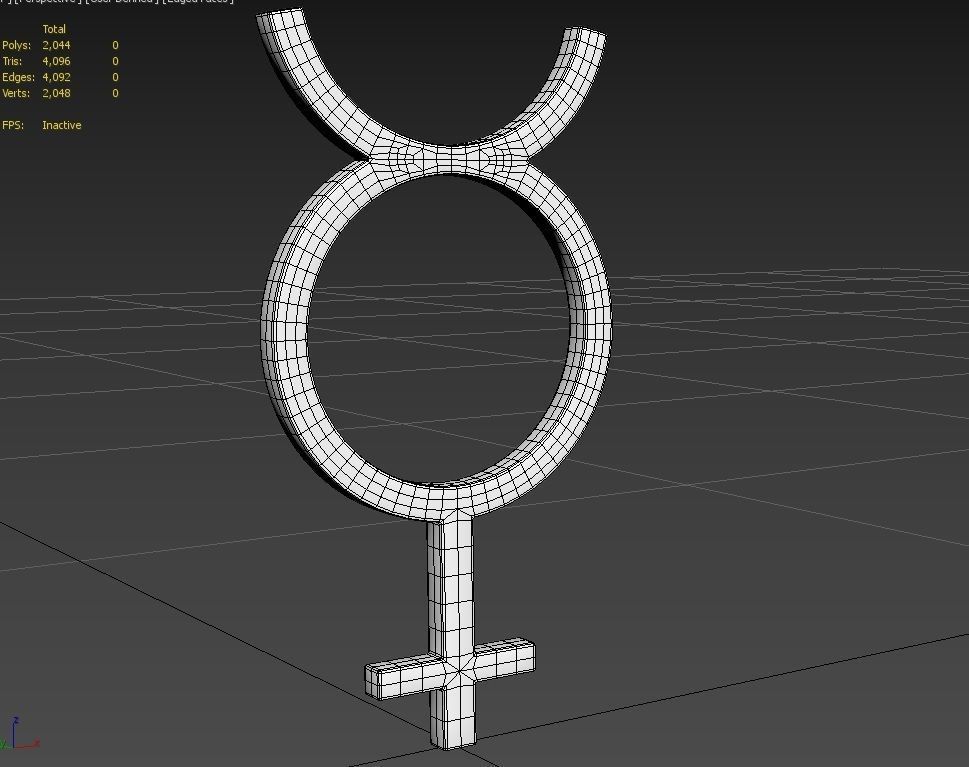This screenshot has width=969, height=767.
Task: Click the selection count 0 in Tris row
Action: 116,61
